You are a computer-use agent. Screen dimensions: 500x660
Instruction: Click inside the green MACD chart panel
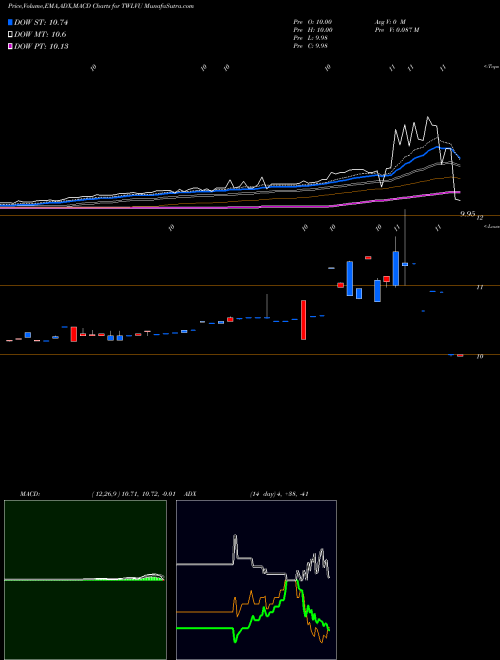(85, 580)
